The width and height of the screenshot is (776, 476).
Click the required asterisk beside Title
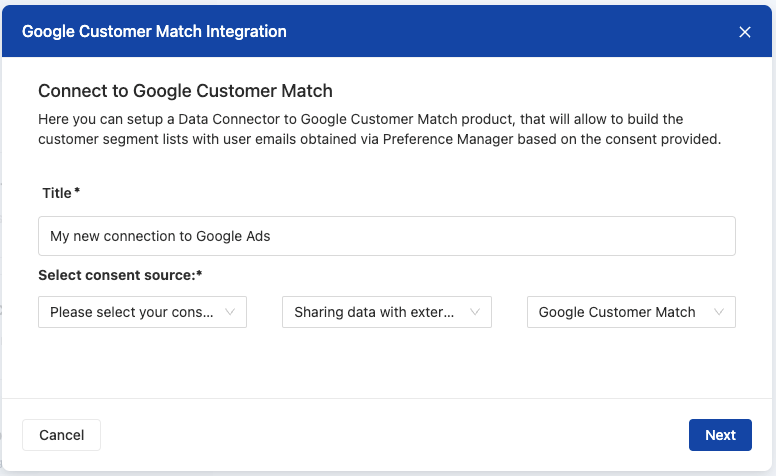78,190
